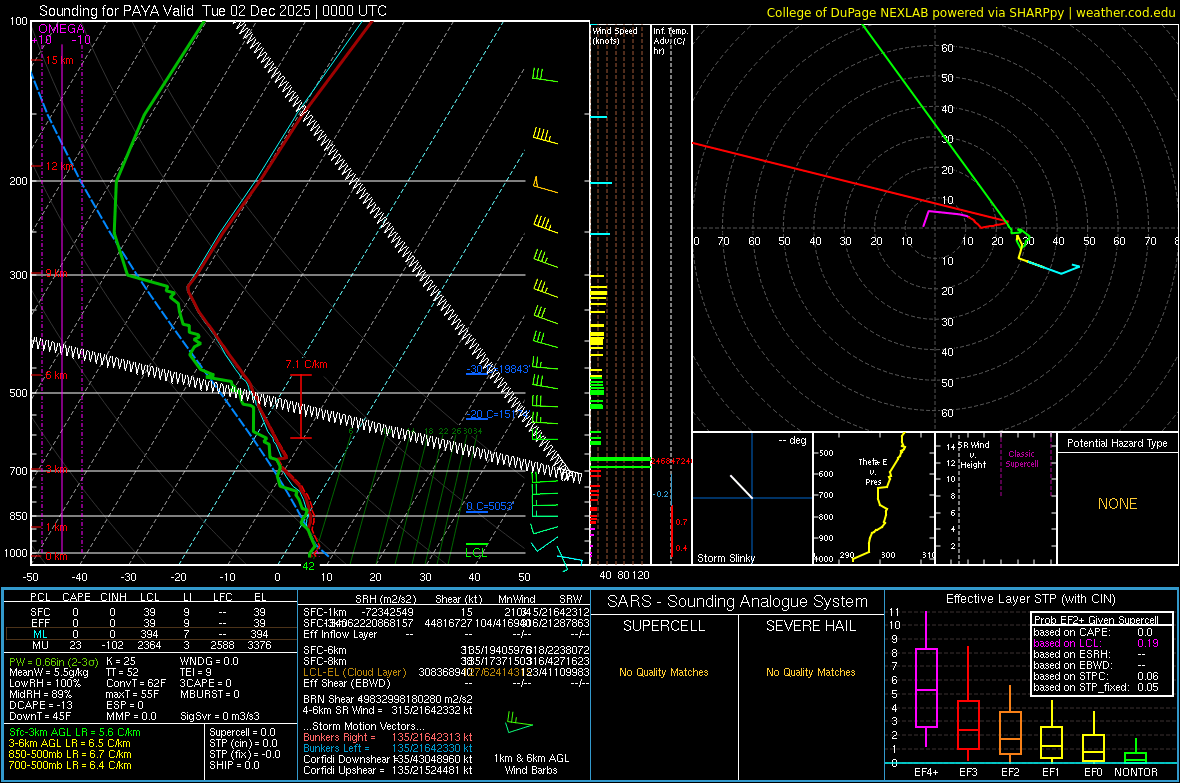Viewport: 1180px width, 783px height.
Task: Click the 700-500mb LR value
Action: tap(70, 765)
